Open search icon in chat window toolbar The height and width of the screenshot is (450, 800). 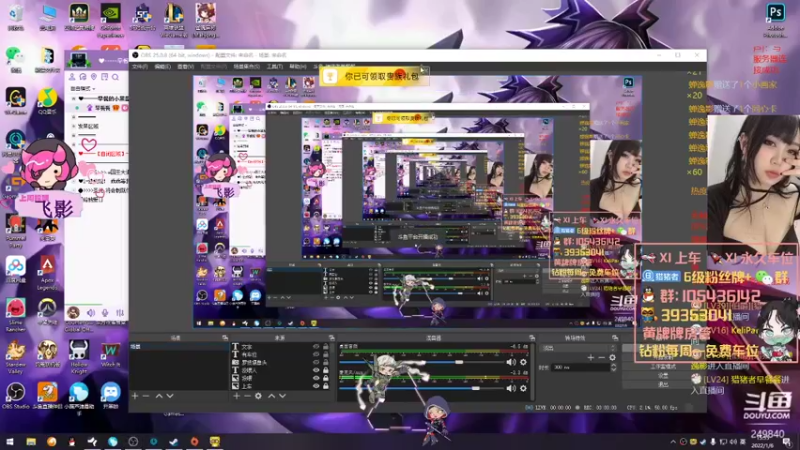pos(115,77)
